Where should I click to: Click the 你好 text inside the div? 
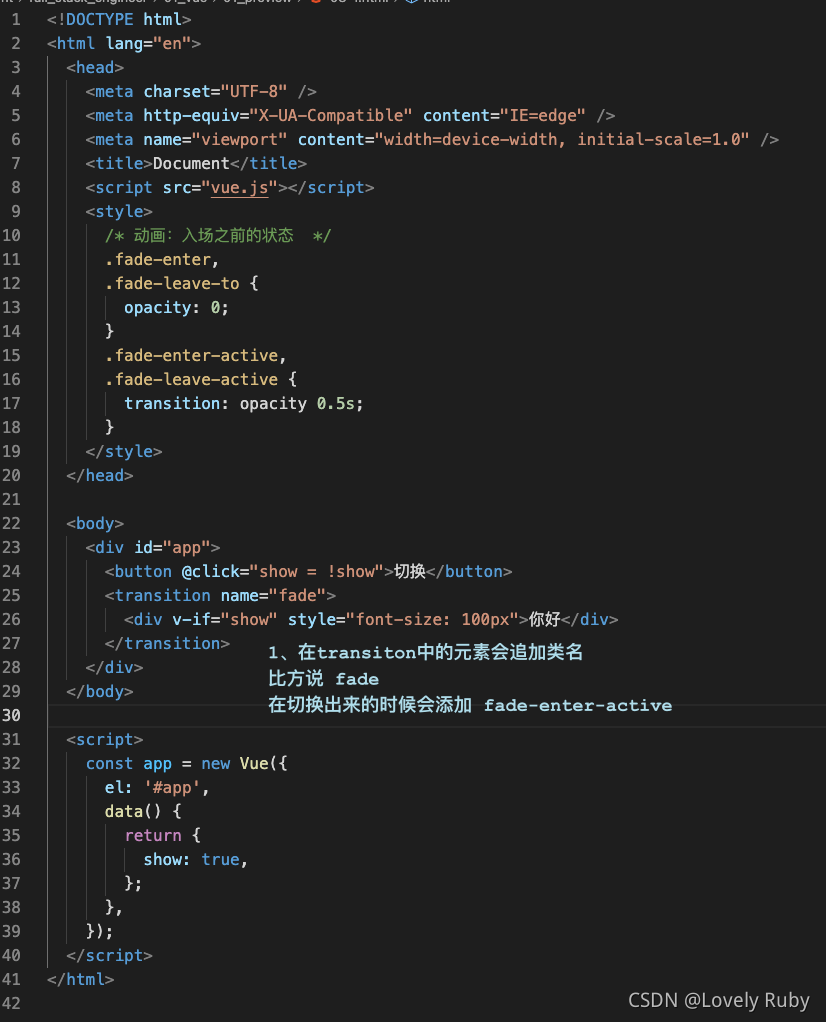click(x=544, y=619)
